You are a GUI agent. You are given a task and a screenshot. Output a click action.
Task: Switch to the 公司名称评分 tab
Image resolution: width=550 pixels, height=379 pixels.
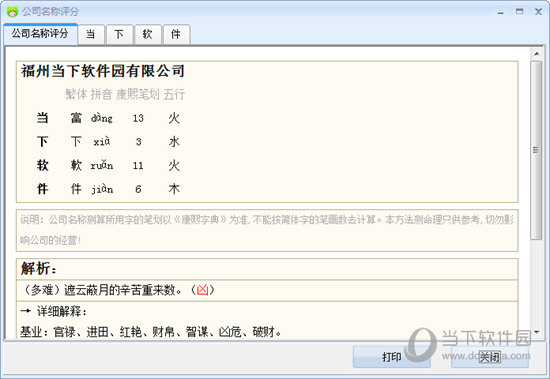pos(40,34)
